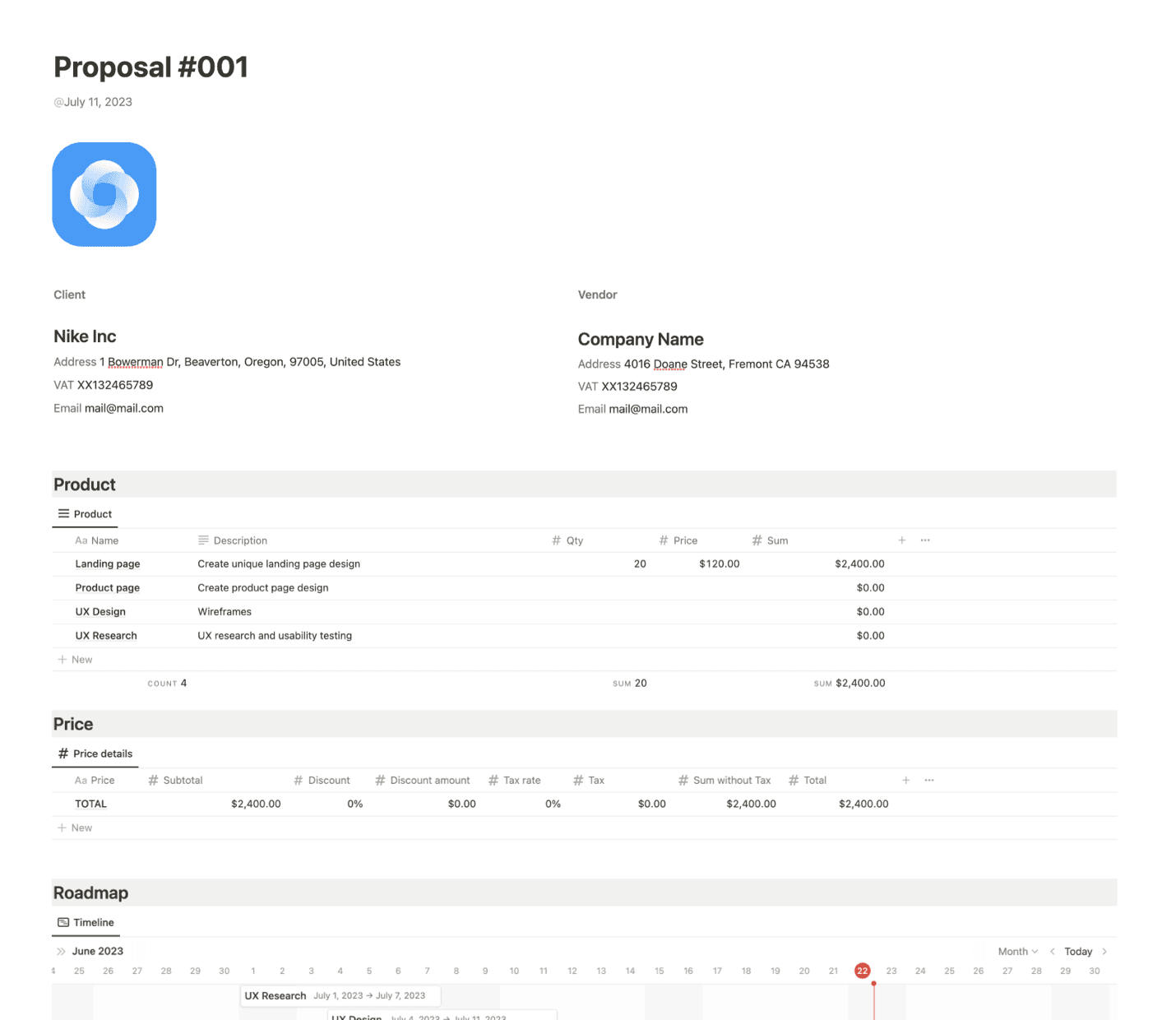Click the Company Name vendor heading
Screen dimensions: 1176x1020
[x=641, y=340]
